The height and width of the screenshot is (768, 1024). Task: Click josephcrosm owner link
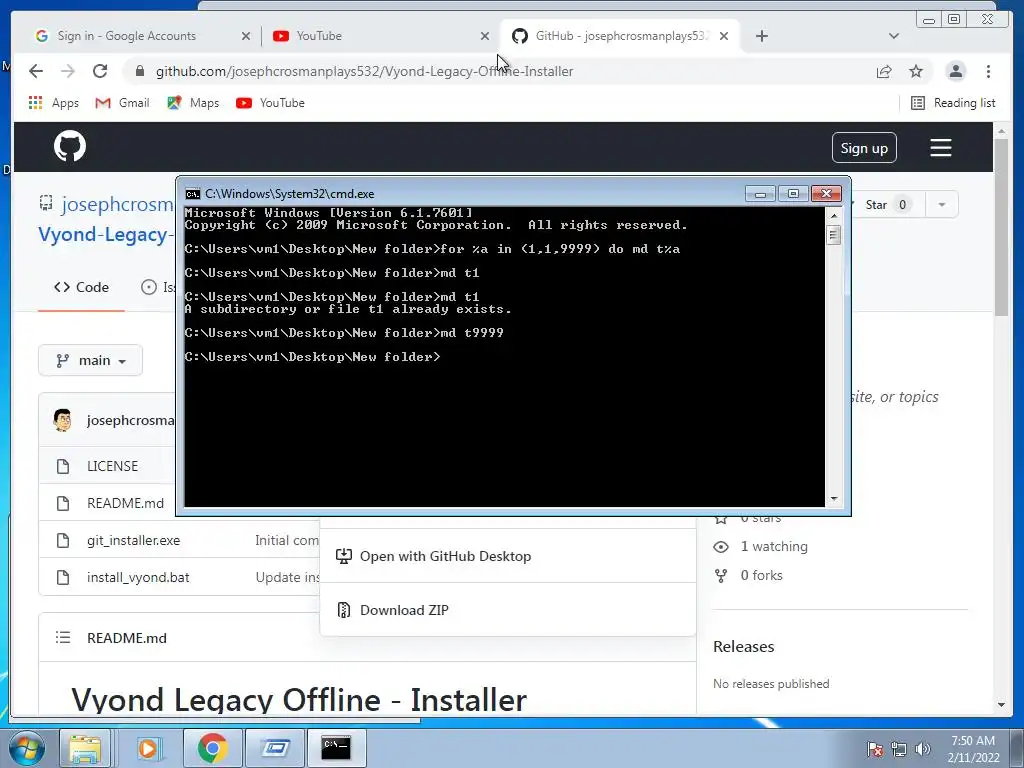pyautogui.click(x=117, y=204)
